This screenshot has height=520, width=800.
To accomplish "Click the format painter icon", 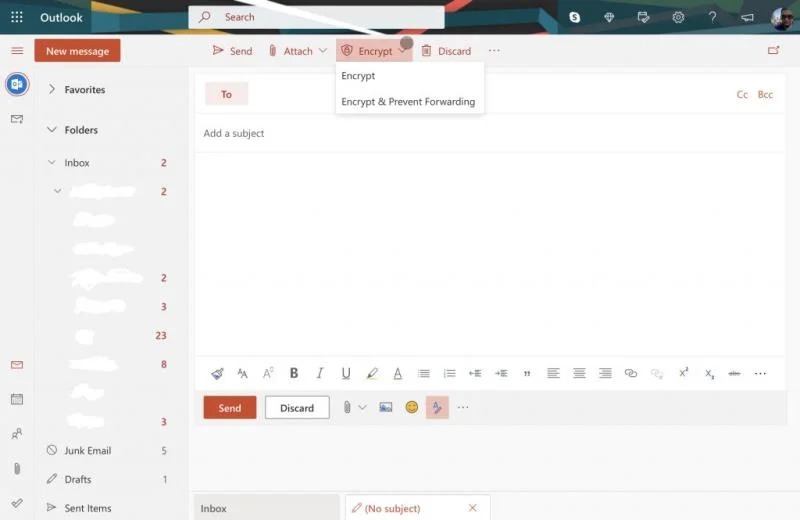I will point(217,374).
